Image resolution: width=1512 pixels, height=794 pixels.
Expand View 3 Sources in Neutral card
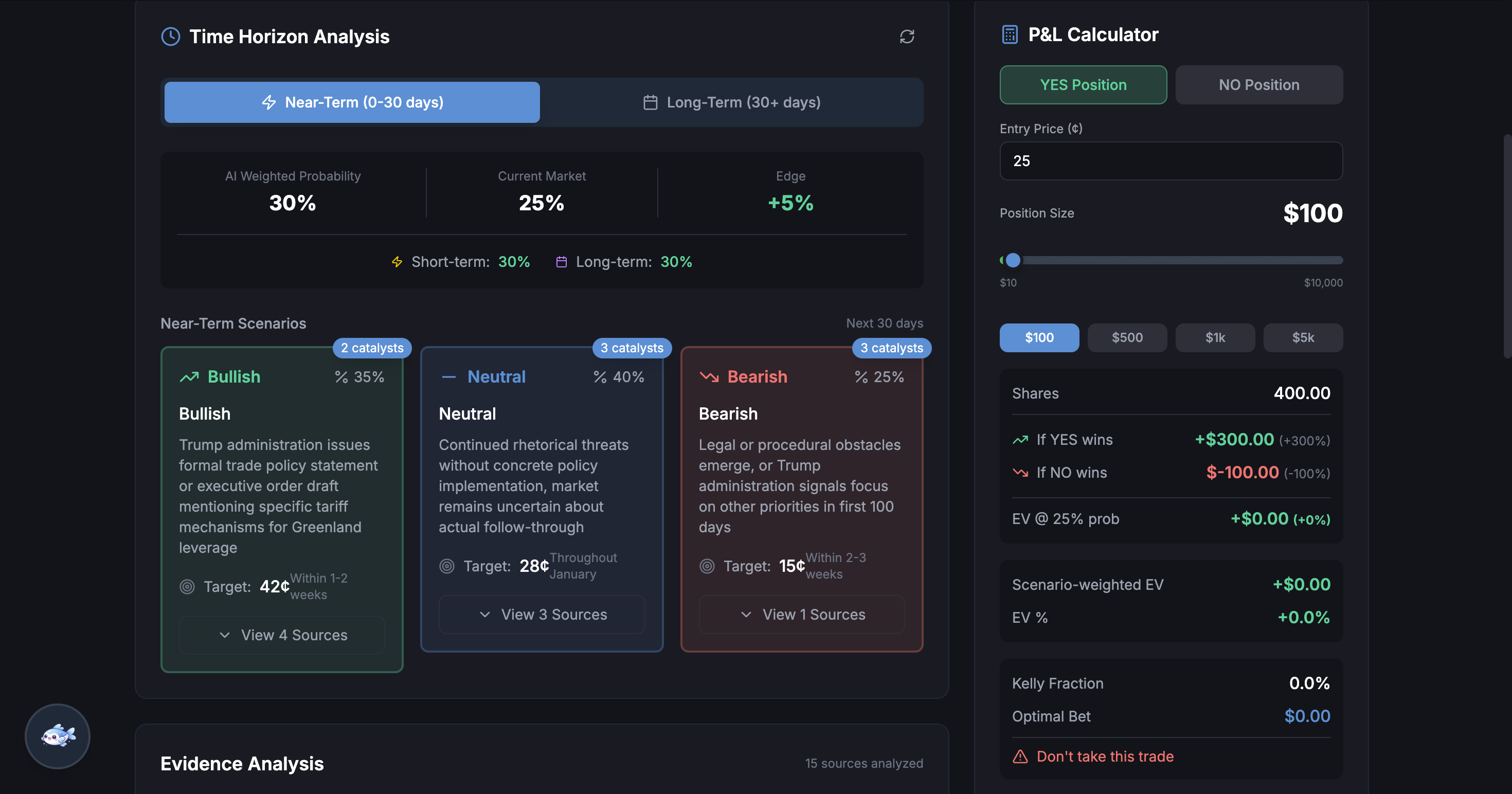click(x=542, y=615)
